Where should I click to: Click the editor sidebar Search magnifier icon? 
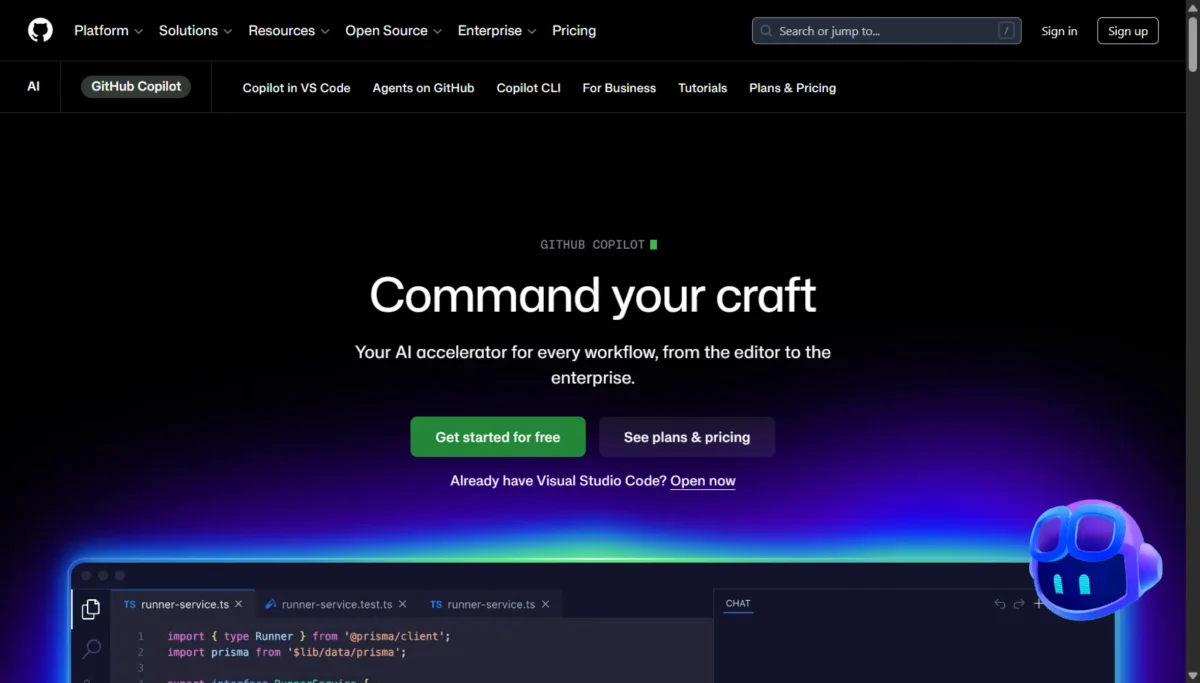click(x=91, y=649)
